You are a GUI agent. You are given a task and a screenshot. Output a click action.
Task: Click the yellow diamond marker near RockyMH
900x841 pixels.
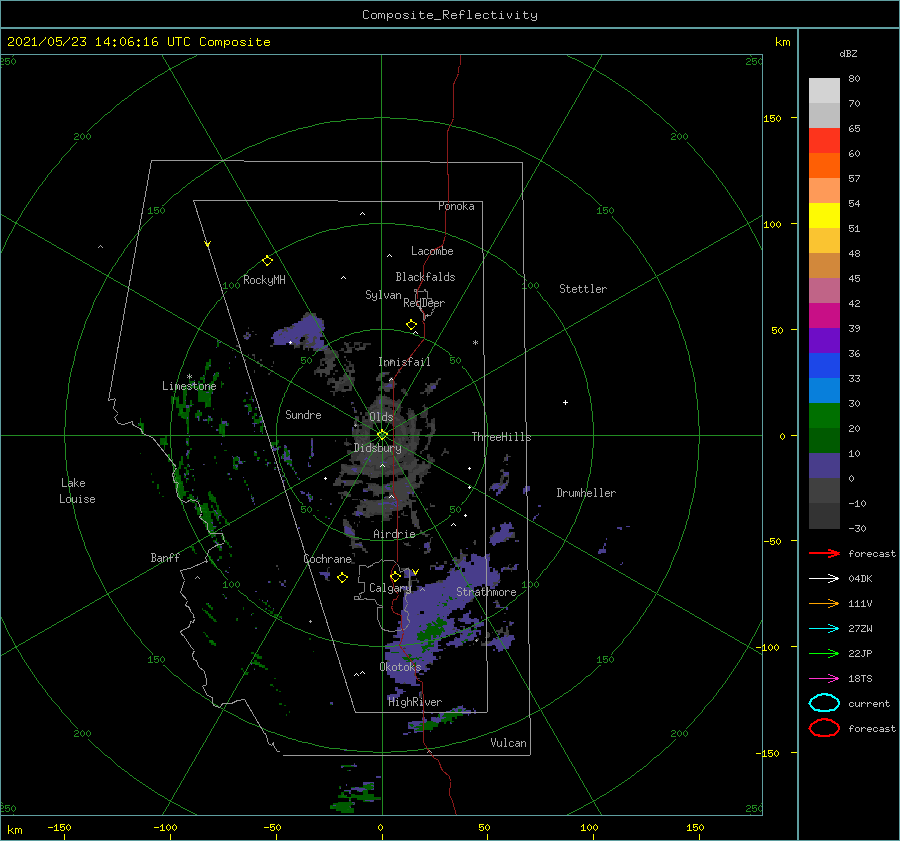click(267, 261)
